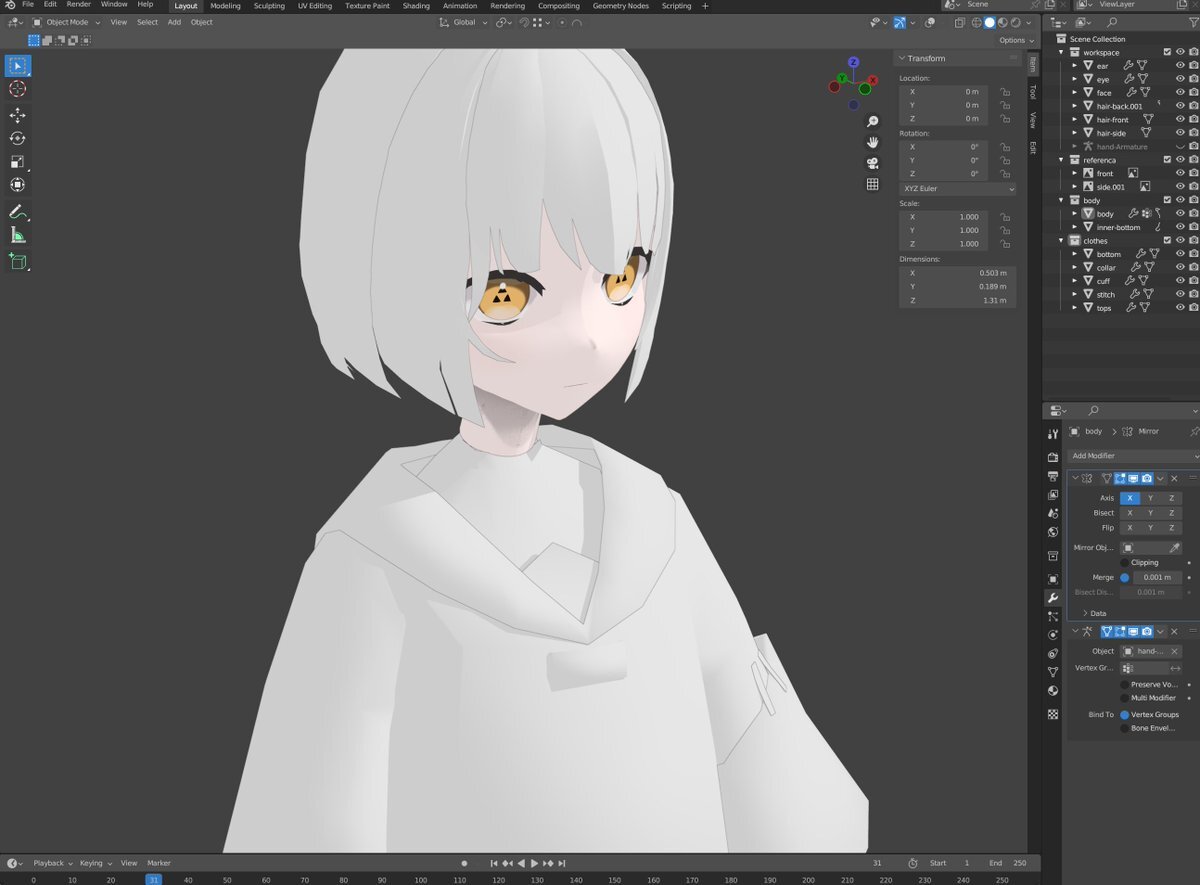Open the Render menu
Viewport: 1200px width, 885px height.
[78, 5]
